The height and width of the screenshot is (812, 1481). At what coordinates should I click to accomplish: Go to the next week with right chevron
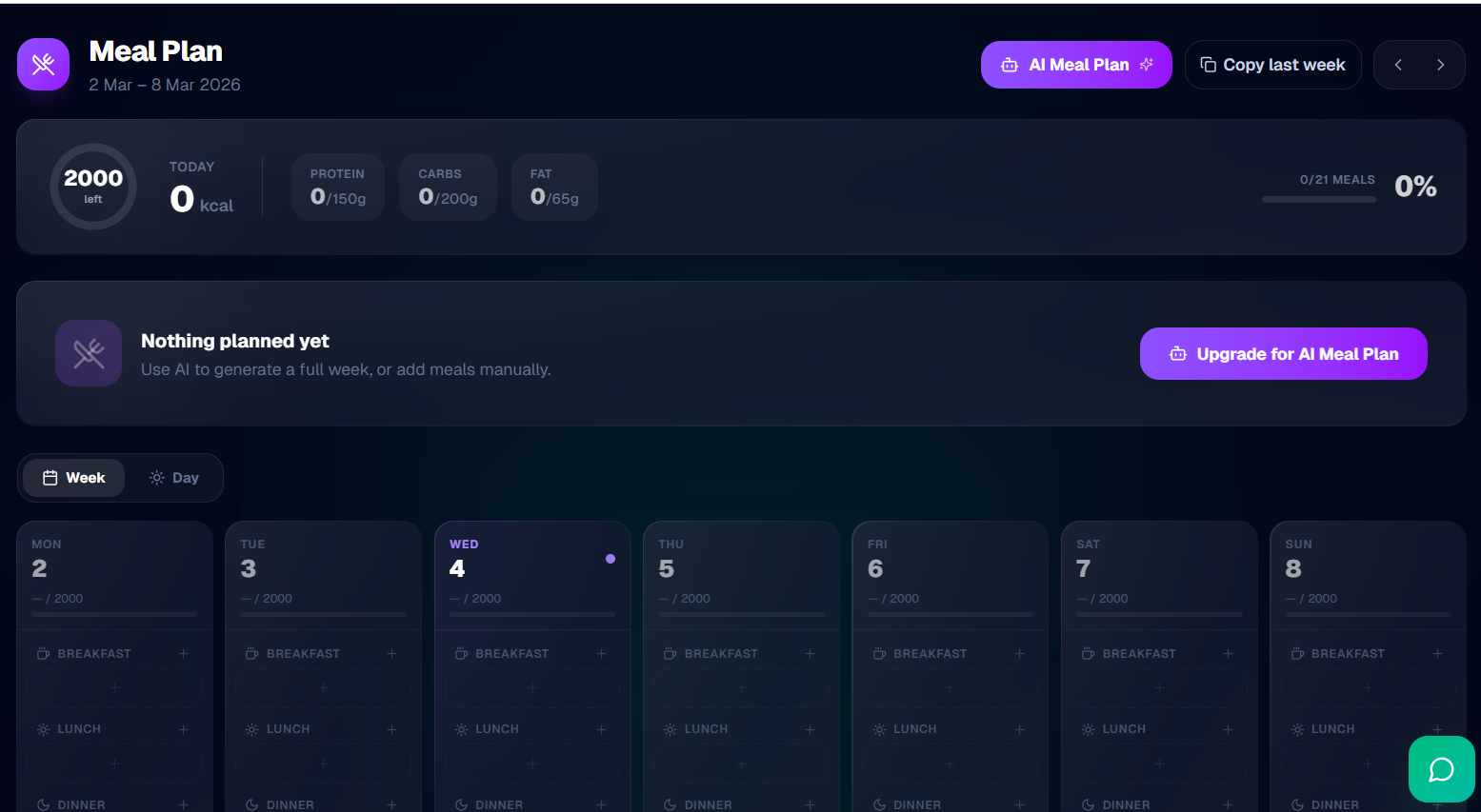tap(1441, 64)
